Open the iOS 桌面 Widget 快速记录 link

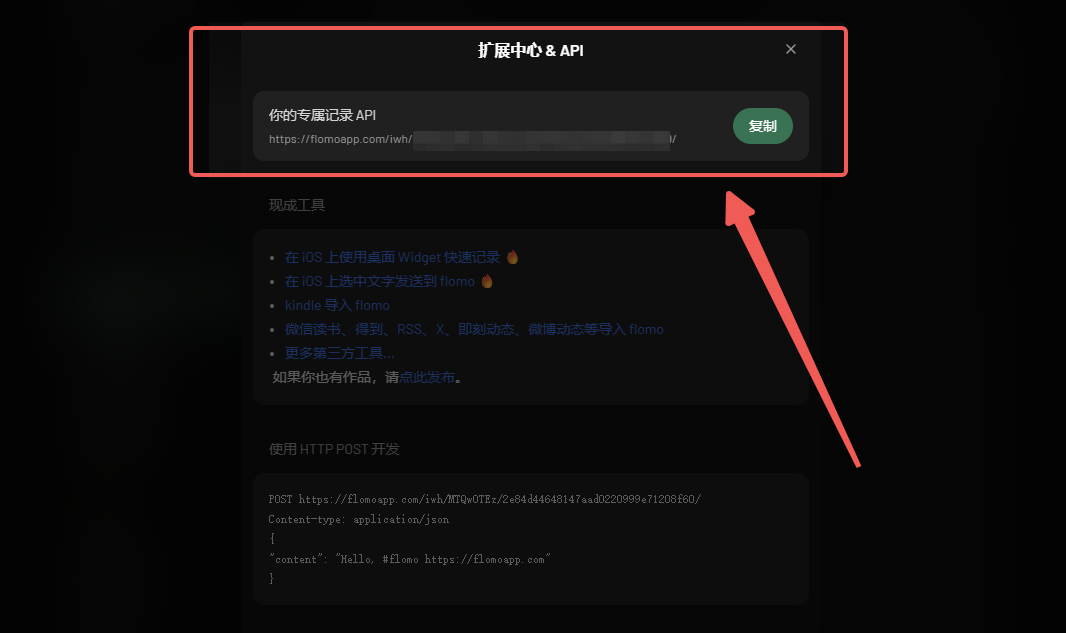pyautogui.click(x=392, y=257)
